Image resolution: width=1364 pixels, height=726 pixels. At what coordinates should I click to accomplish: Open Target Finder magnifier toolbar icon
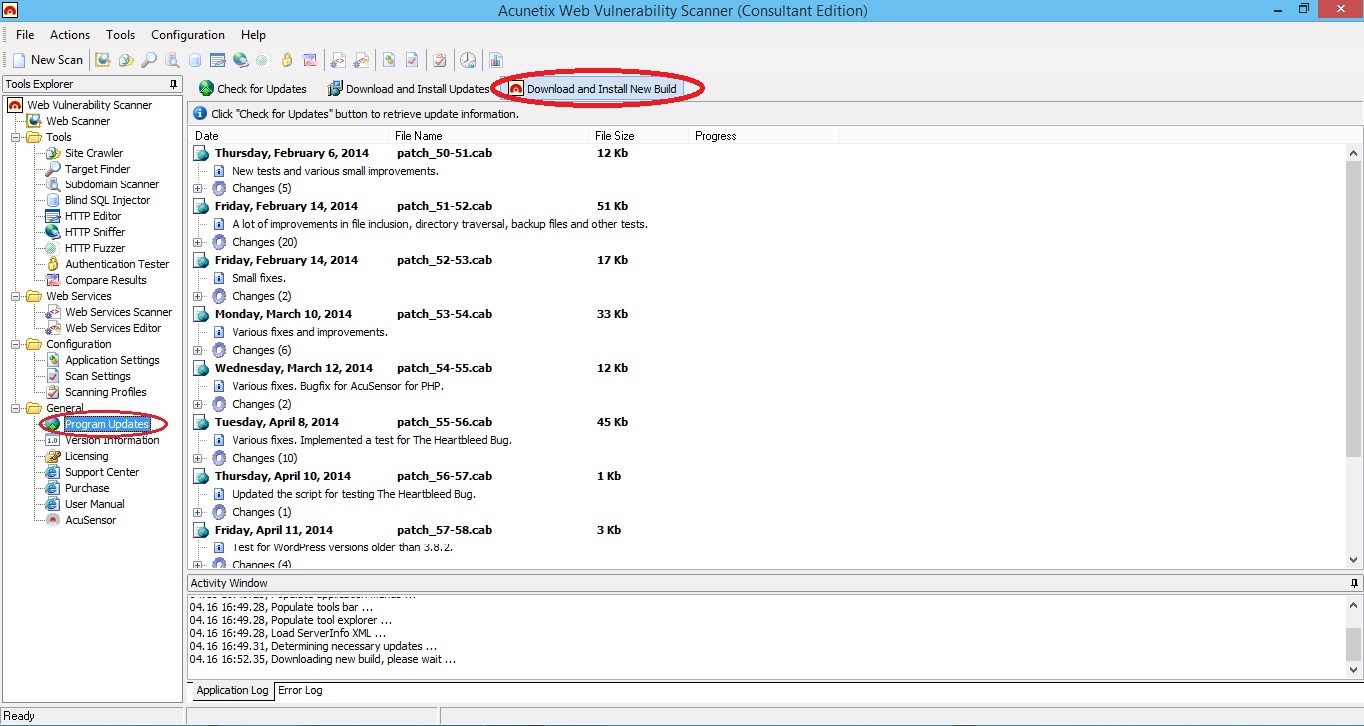tap(149, 60)
